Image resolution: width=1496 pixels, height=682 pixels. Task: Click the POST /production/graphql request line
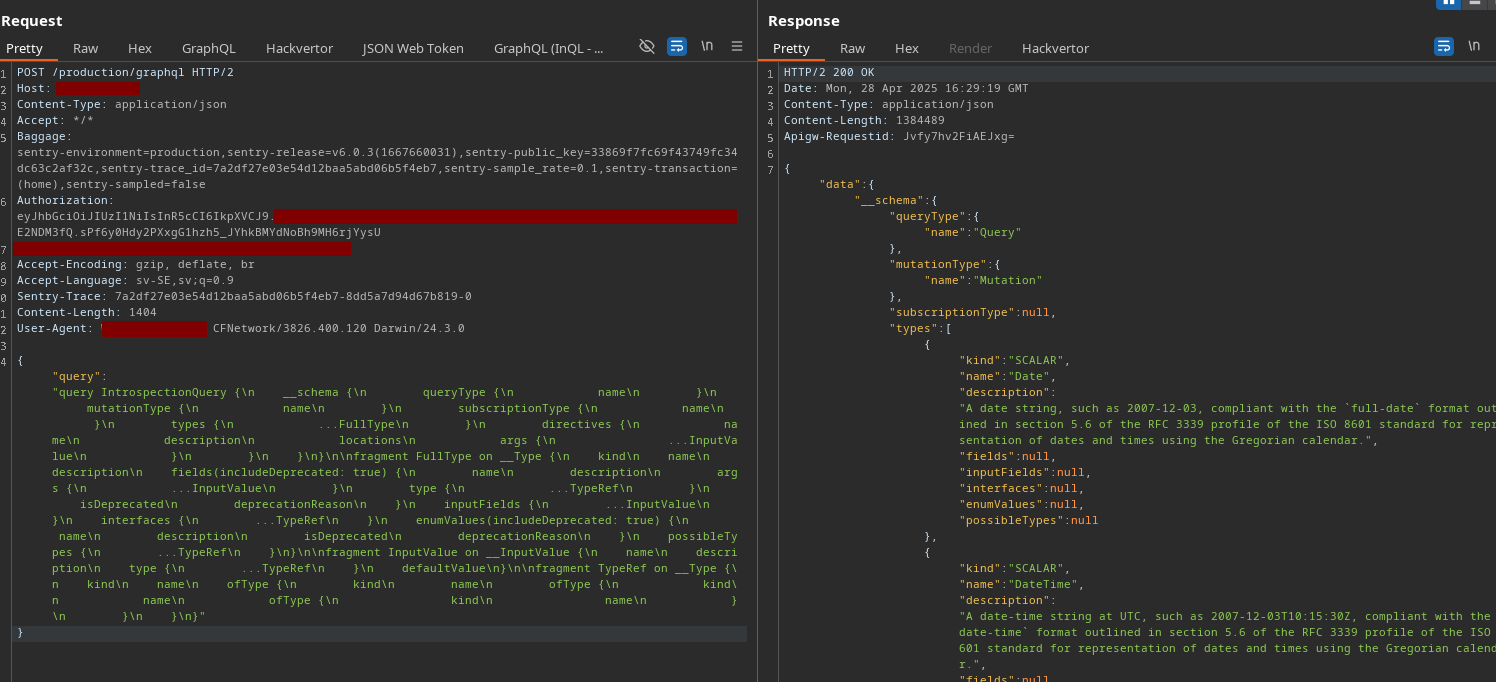coord(125,72)
